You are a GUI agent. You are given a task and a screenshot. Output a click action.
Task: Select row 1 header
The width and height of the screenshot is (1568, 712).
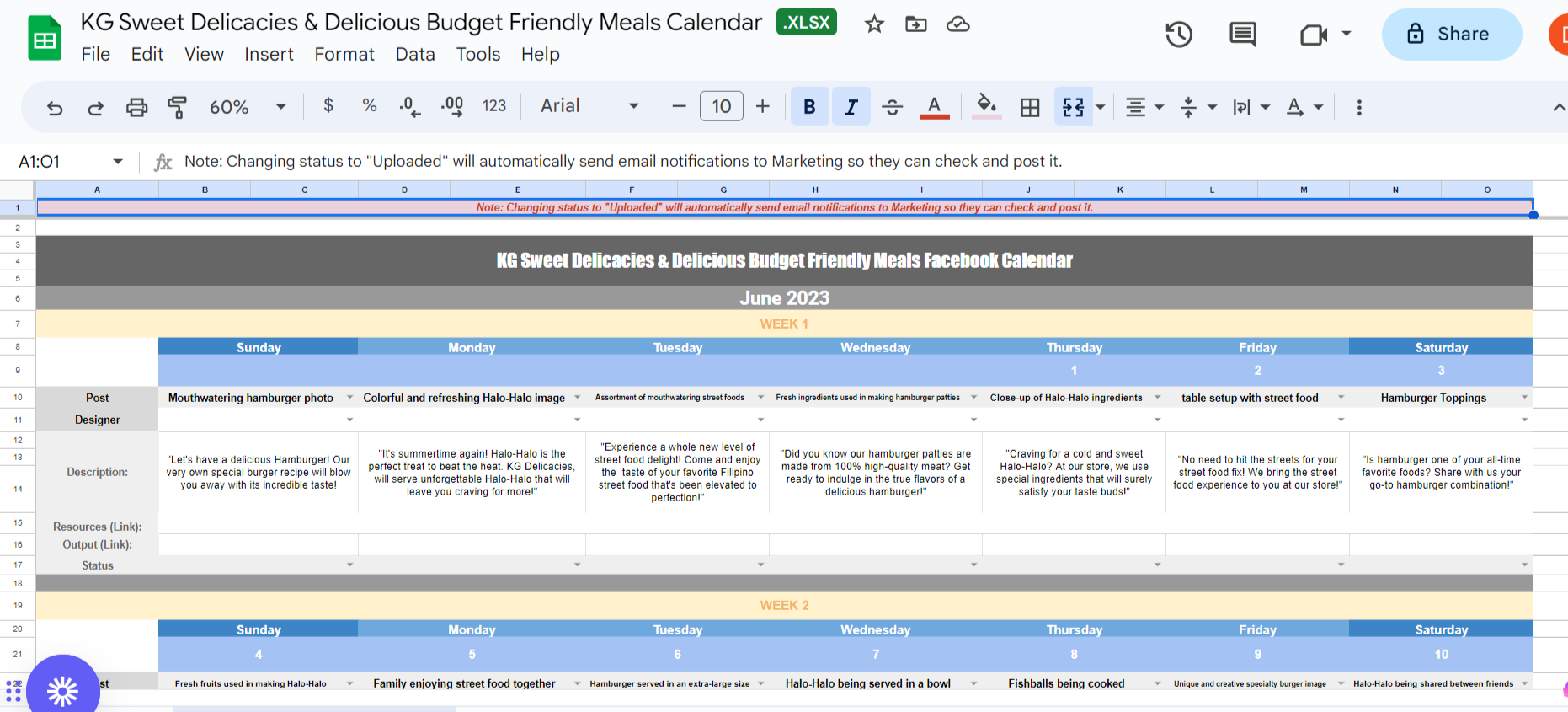pos(18,207)
